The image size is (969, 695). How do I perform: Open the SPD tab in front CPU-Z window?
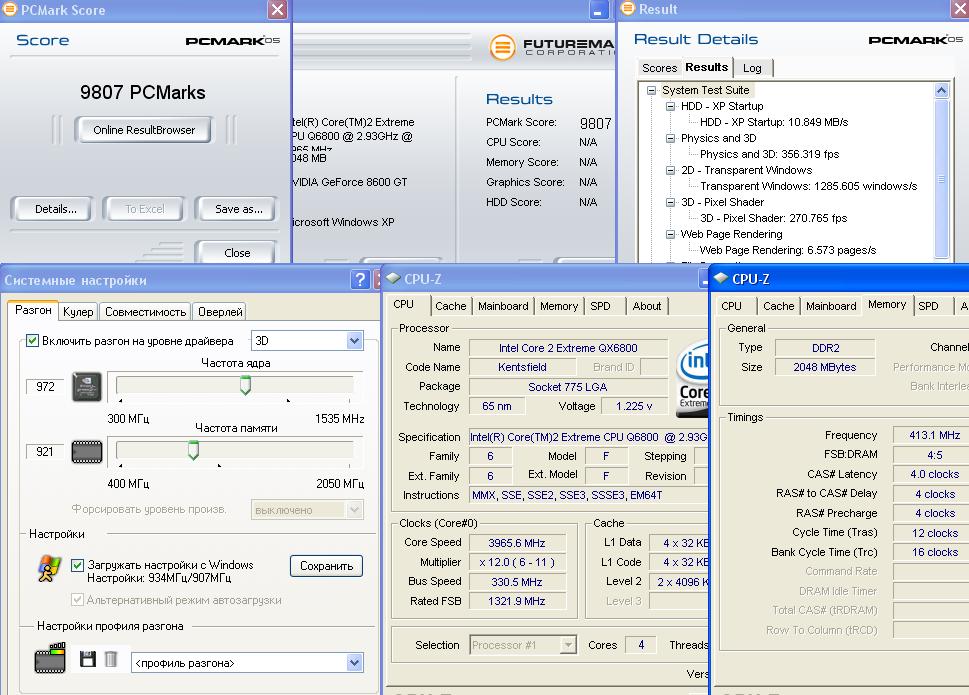[x=928, y=306]
